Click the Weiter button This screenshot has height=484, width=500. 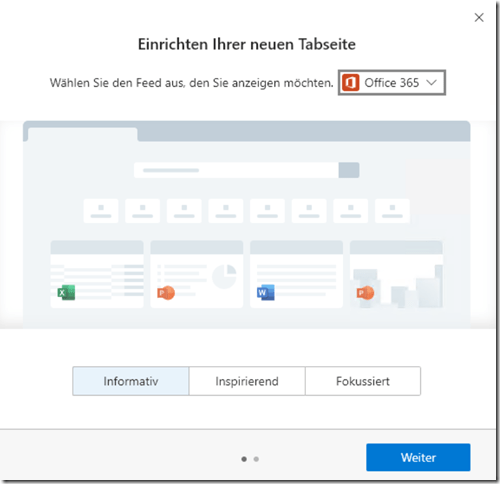coord(418,457)
